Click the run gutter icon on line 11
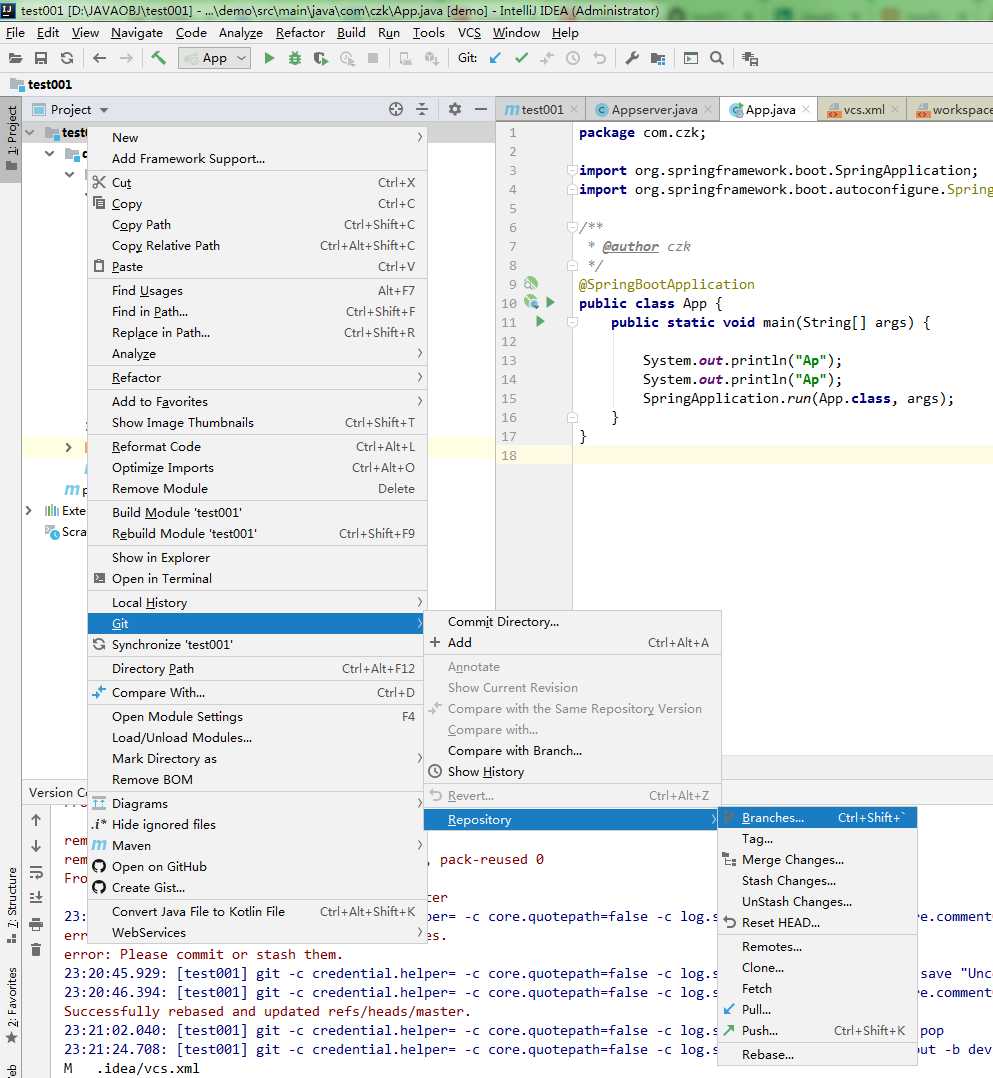 [540, 321]
